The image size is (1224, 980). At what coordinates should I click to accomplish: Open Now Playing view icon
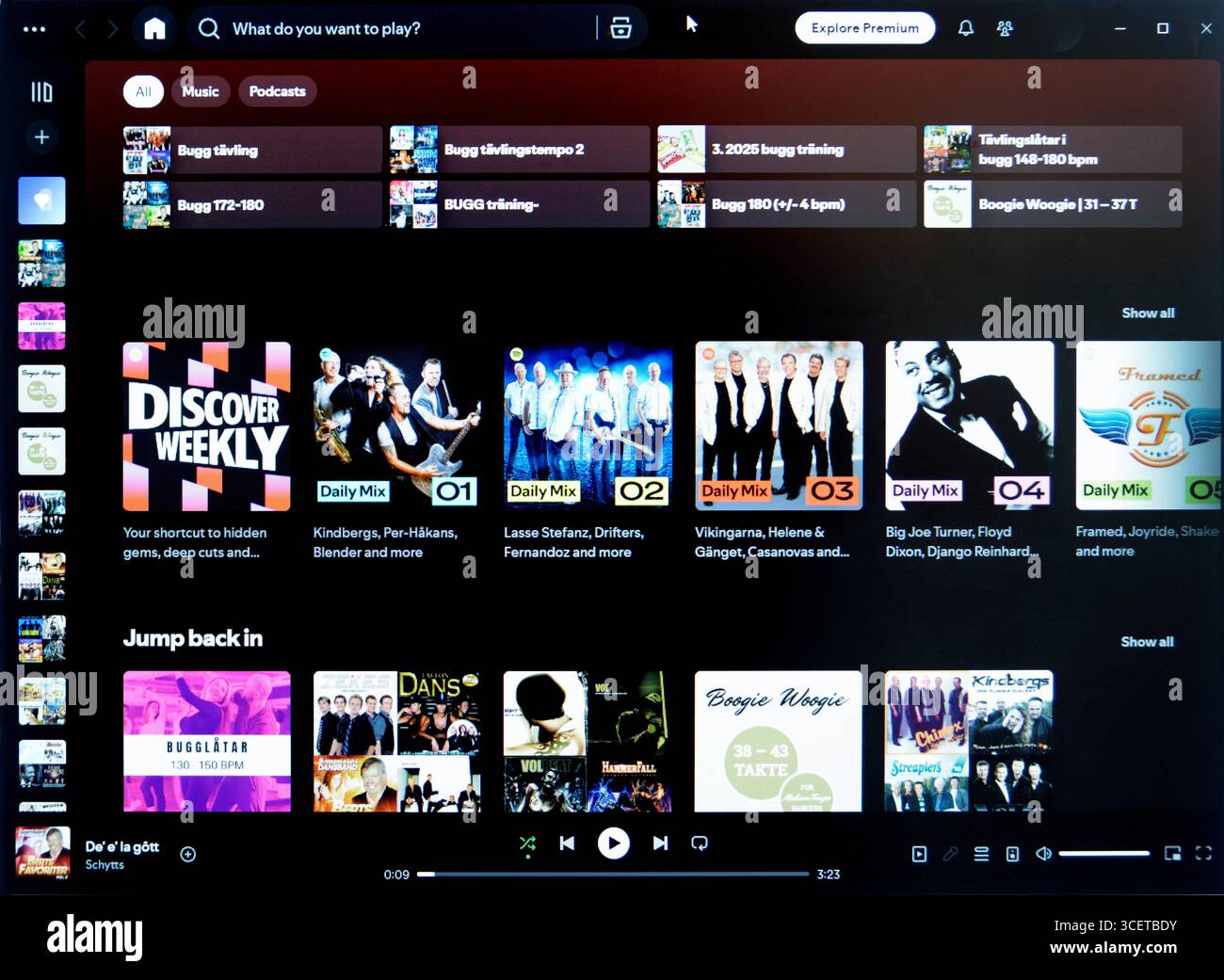pos(920,854)
